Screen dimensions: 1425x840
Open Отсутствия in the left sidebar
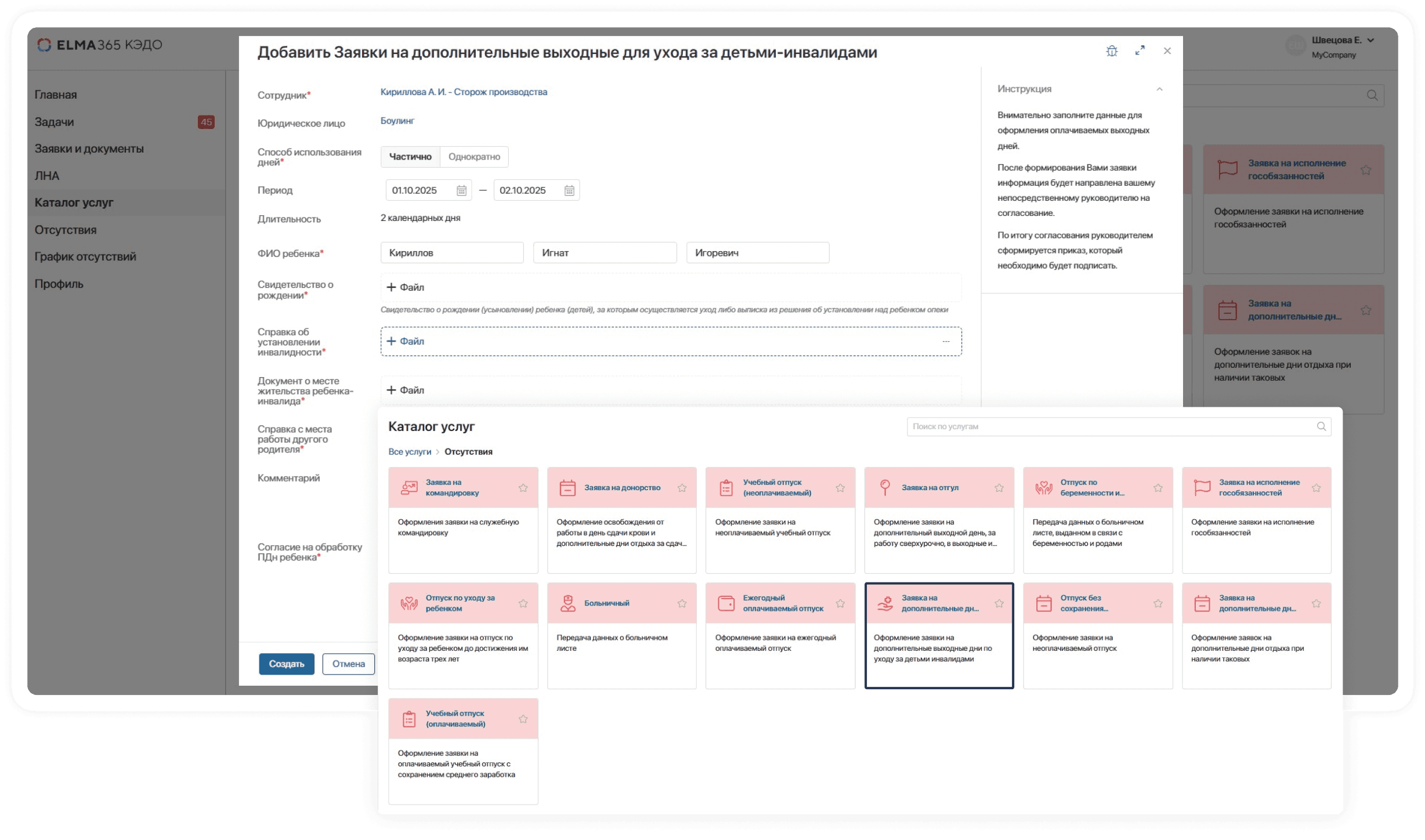click(66, 230)
